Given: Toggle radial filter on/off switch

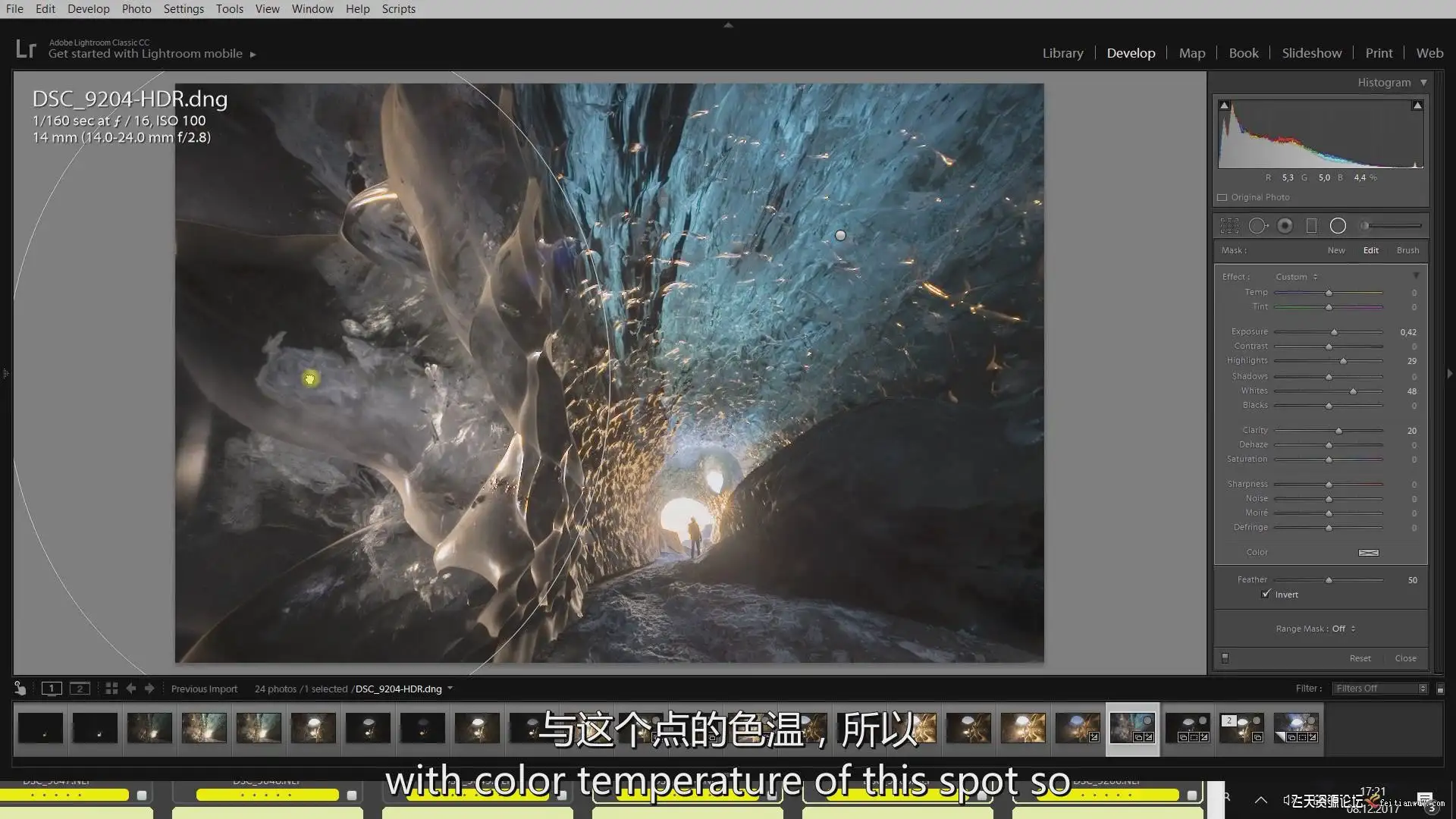Looking at the screenshot, I should pyautogui.click(x=1225, y=658).
